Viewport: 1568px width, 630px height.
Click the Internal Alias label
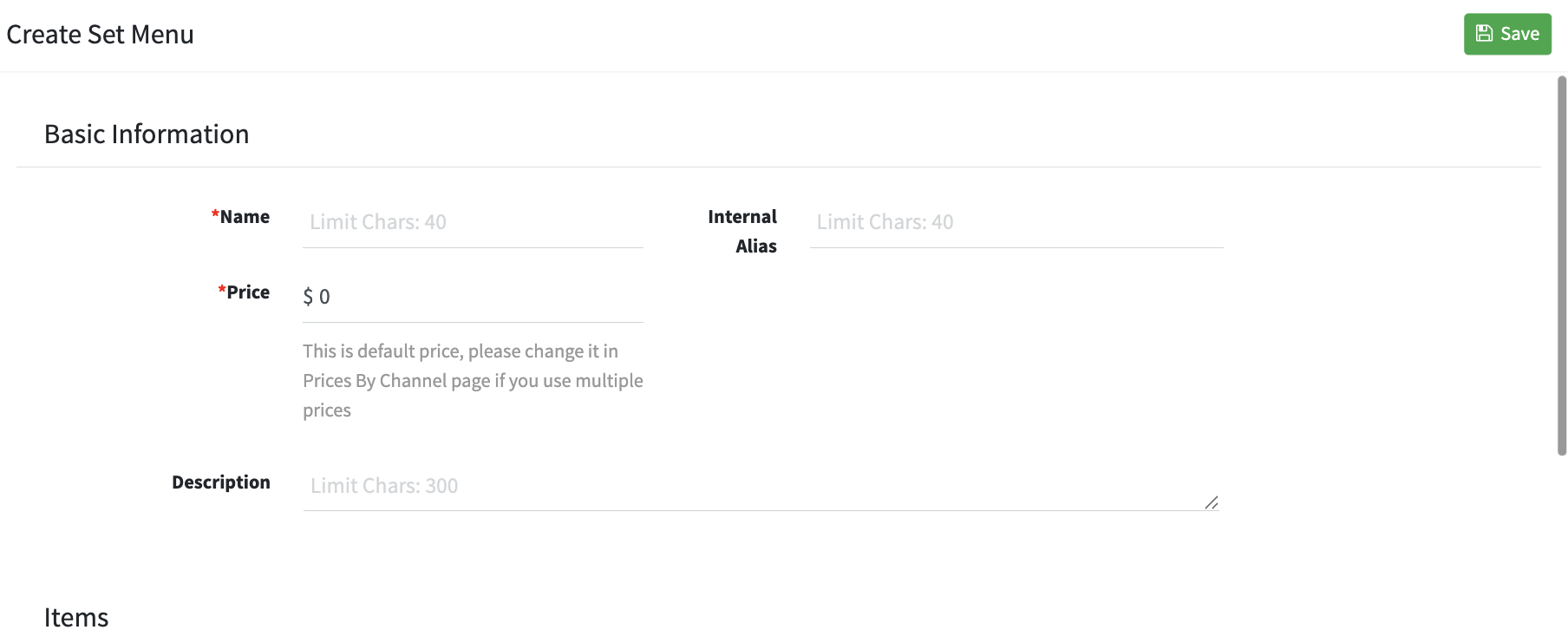click(x=742, y=232)
